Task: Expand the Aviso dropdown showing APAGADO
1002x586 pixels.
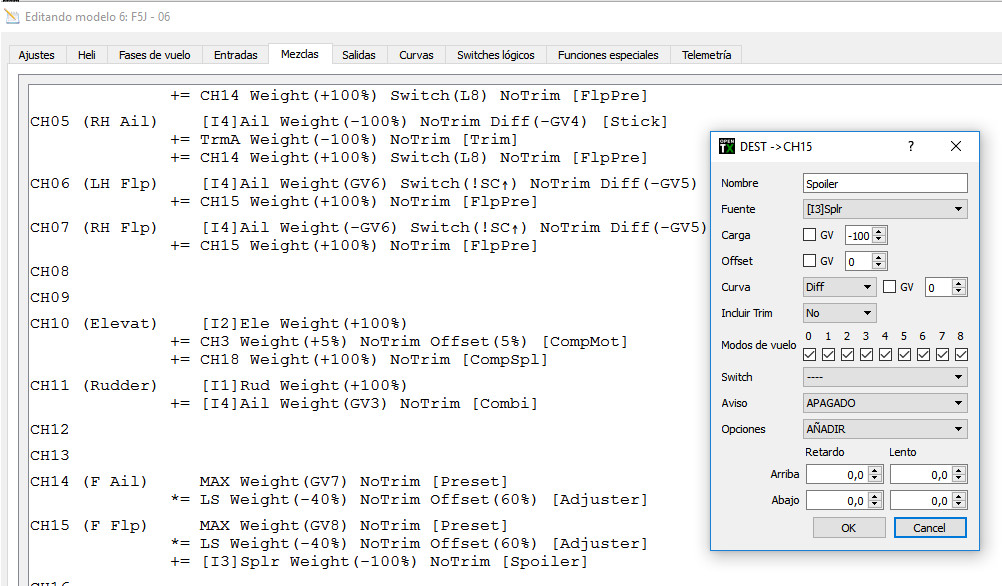Action: tap(885, 403)
